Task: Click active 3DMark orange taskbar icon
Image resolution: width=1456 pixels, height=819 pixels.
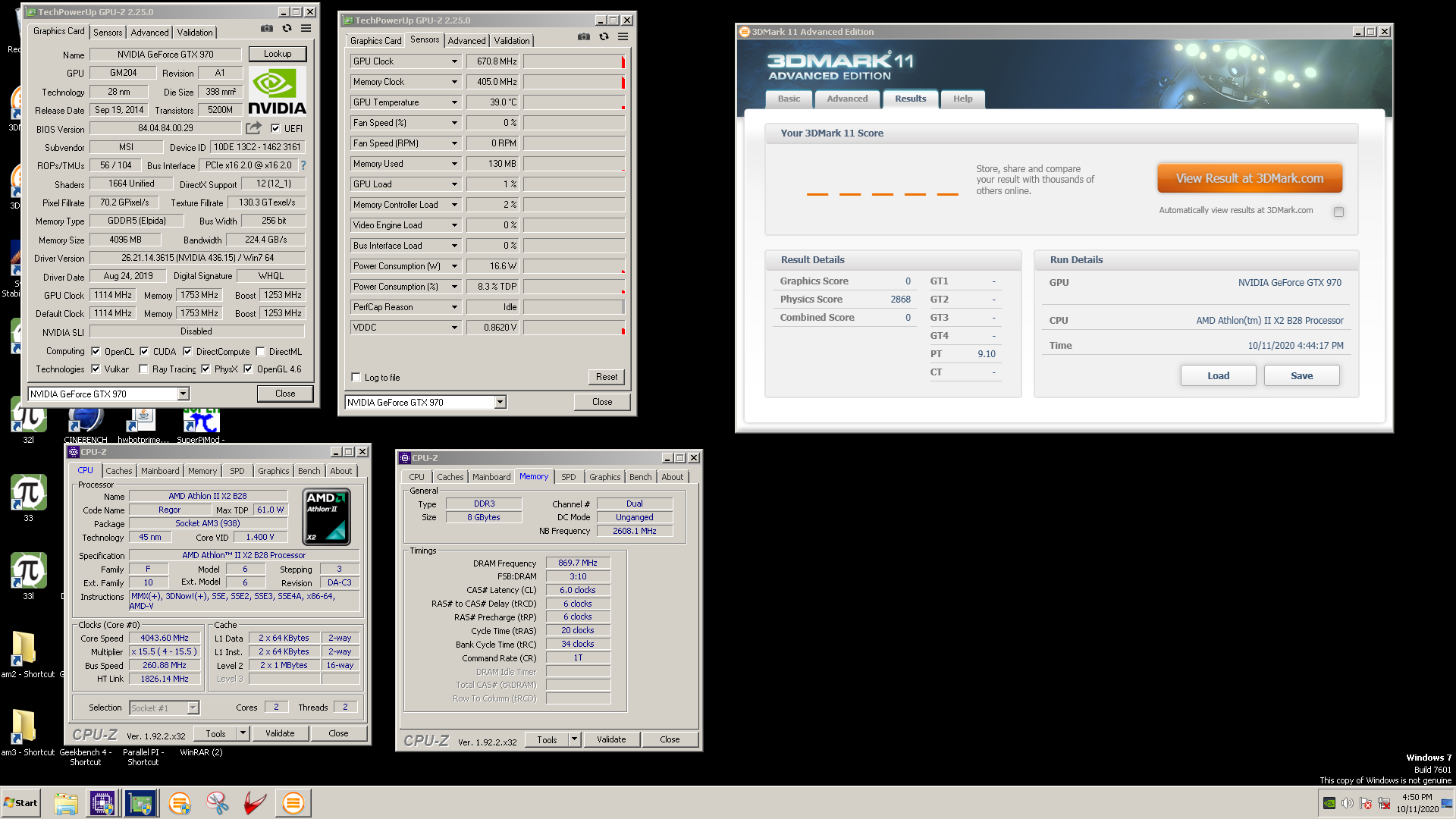Action: click(x=293, y=803)
